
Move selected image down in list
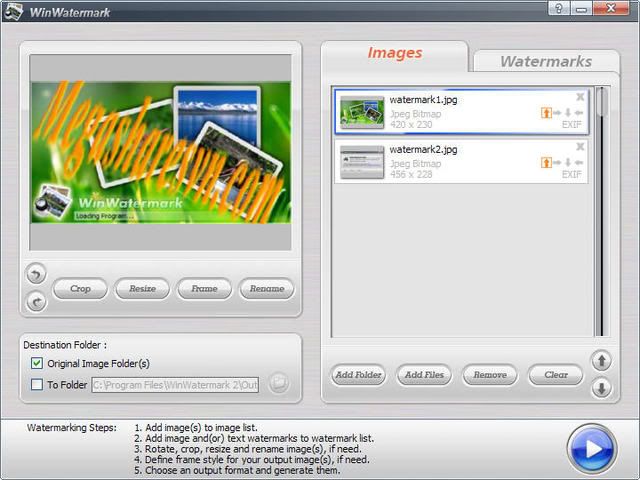[601, 388]
